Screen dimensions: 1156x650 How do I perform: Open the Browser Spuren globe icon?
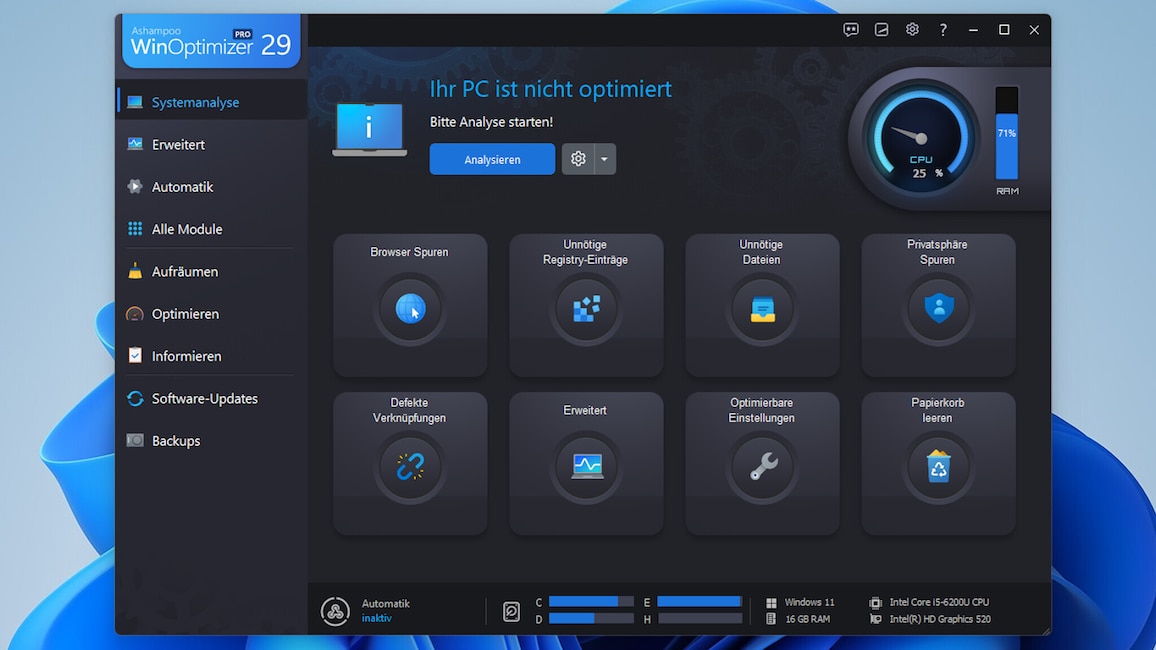(410, 308)
